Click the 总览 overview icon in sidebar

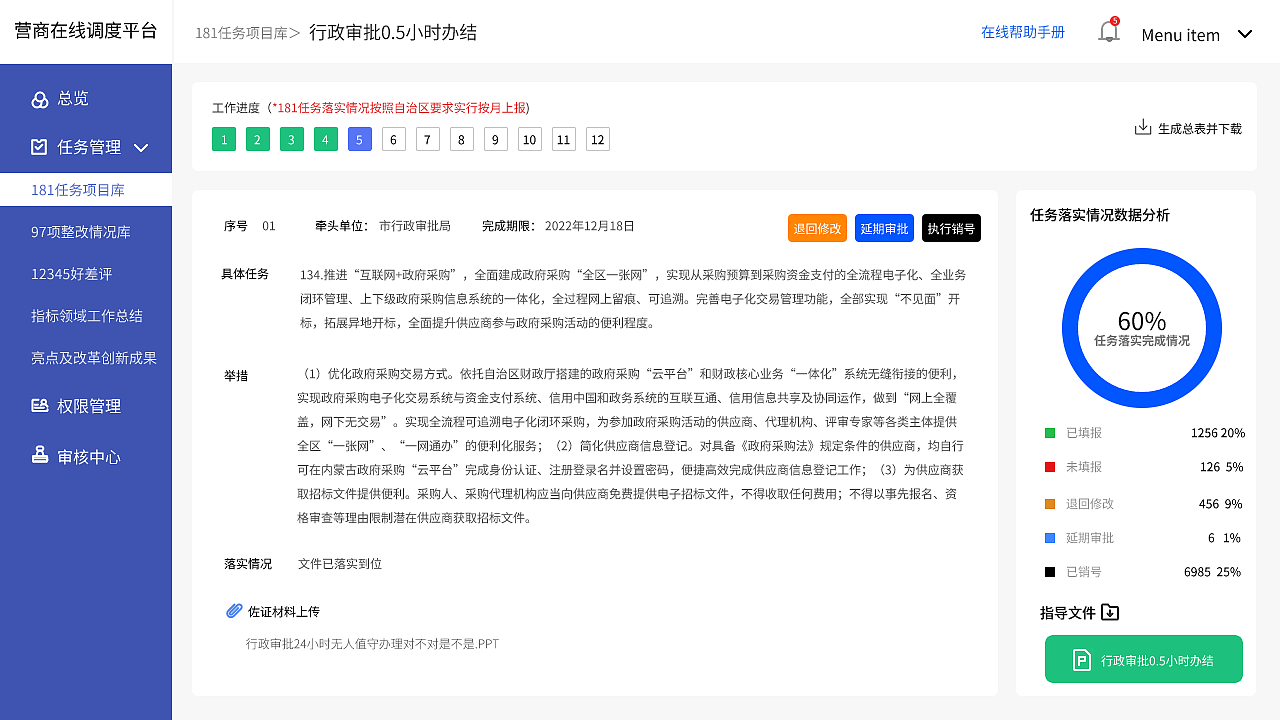[40, 99]
